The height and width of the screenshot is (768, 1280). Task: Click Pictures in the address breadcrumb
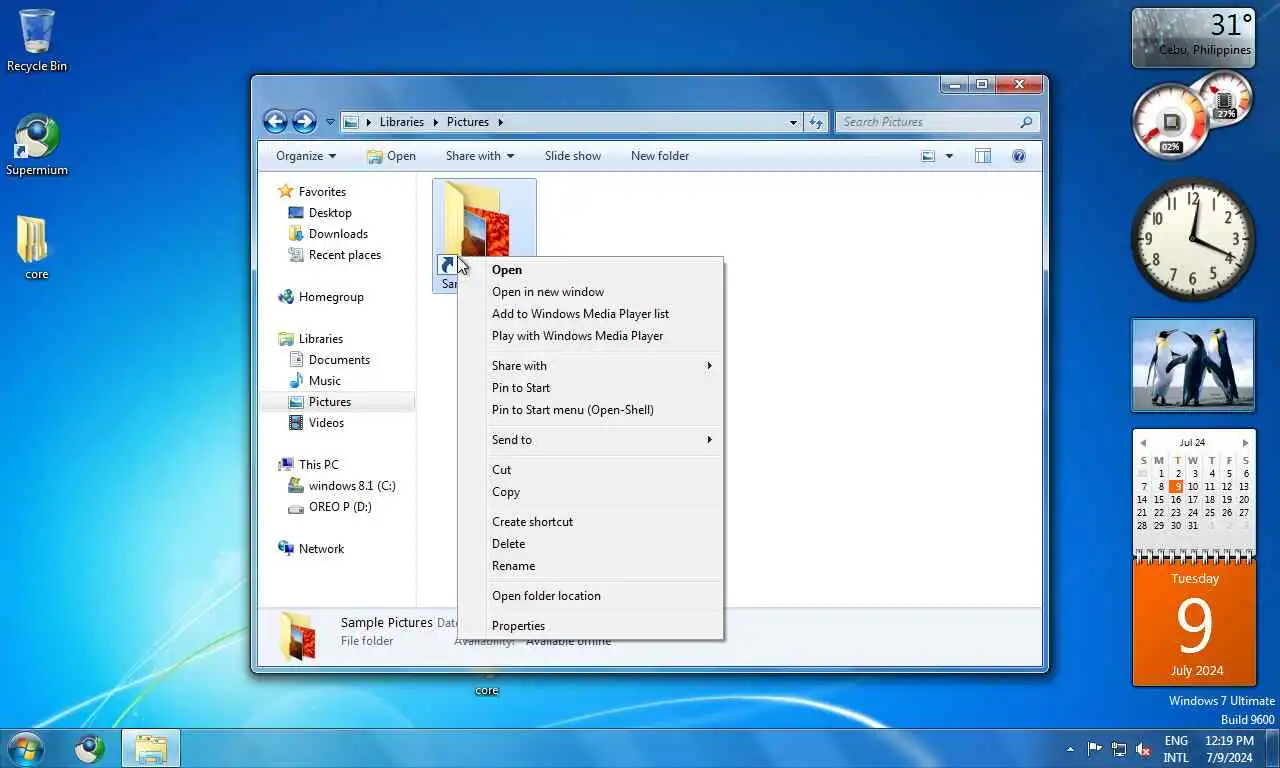(x=468, y=122)
